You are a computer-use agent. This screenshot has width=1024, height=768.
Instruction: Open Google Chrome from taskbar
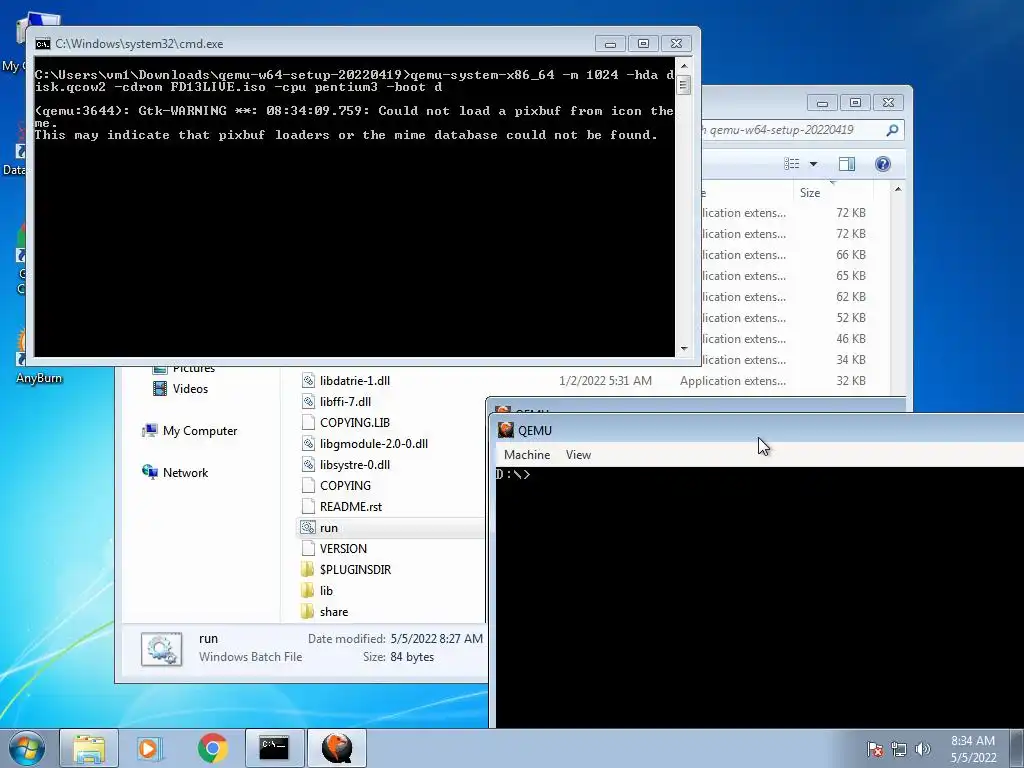point(212,748)
